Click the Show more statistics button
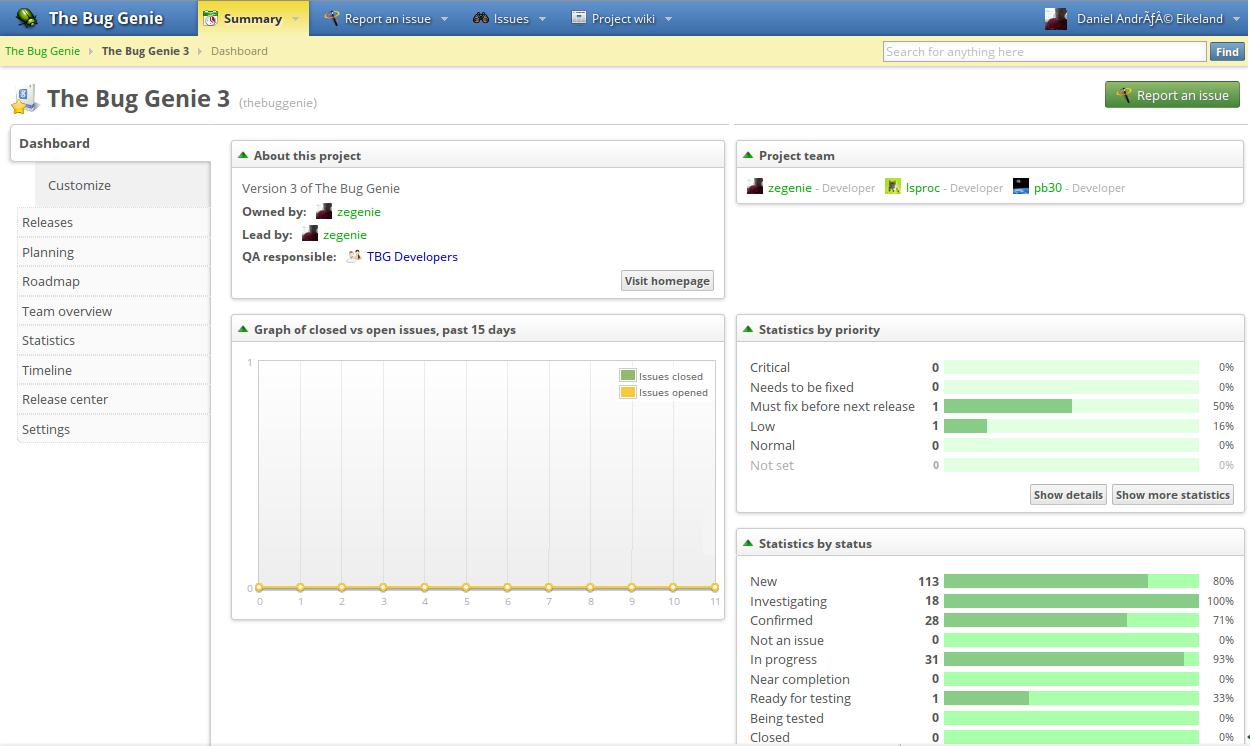This screenshot has width=1250, height=746. (x=1173, y=495)
